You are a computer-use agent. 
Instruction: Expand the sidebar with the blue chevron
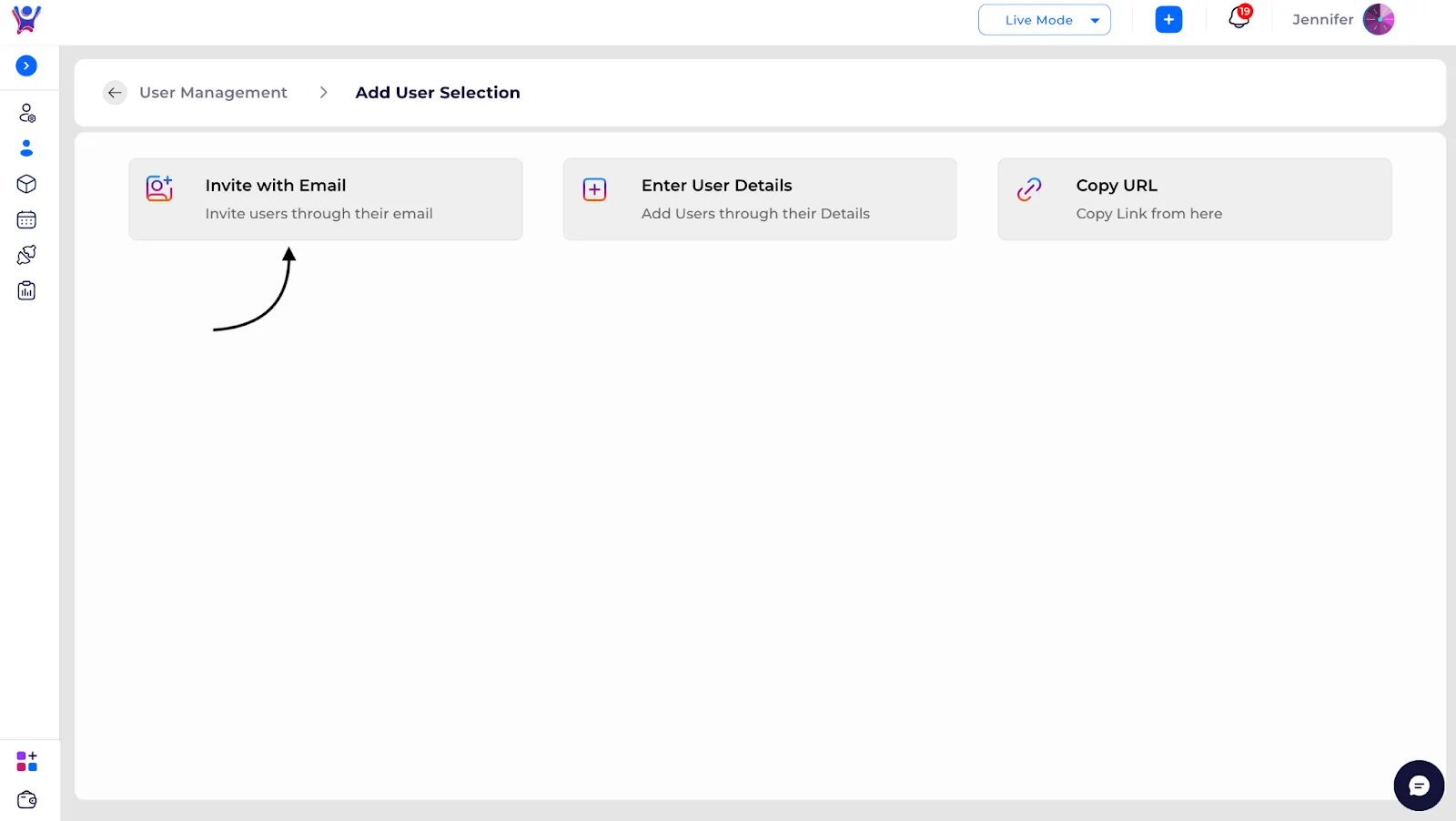pos(26,66)
